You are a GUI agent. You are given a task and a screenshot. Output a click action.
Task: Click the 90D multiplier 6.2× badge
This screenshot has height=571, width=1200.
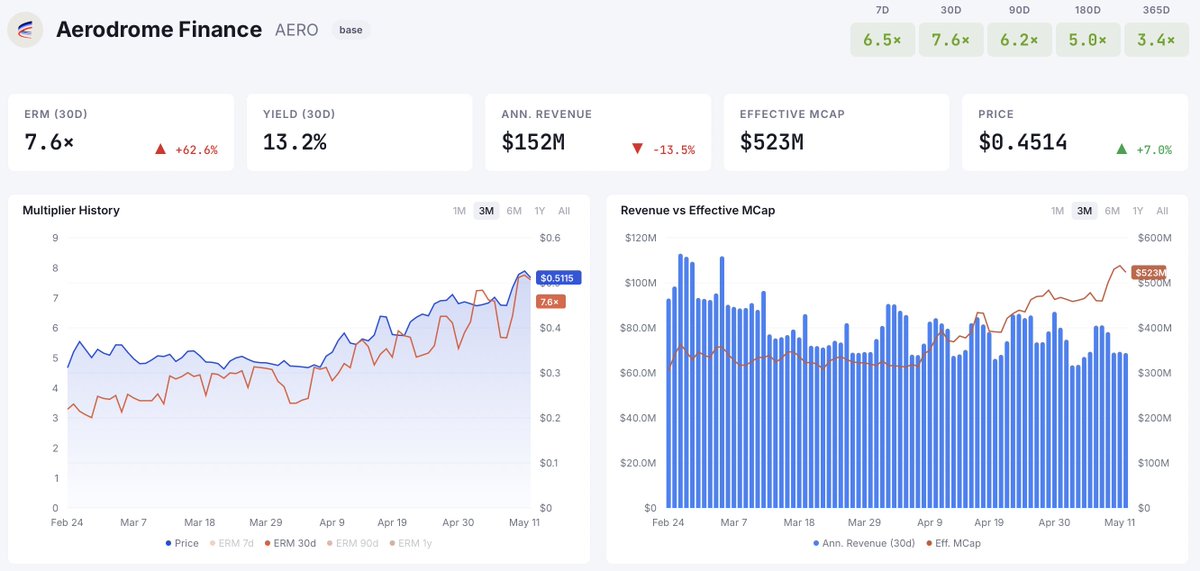pyautogui.click(x=1018, y=40)
